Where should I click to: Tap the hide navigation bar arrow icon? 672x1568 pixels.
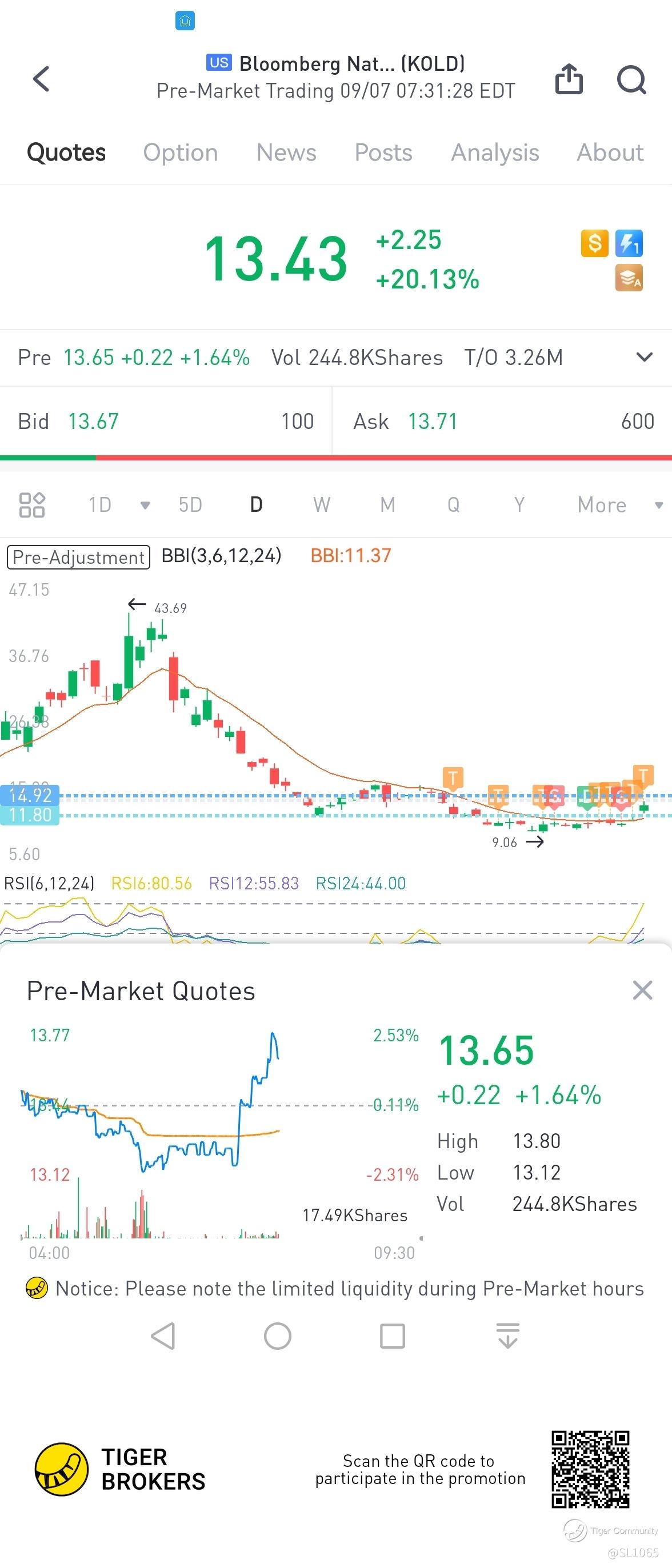point(507,1336)
